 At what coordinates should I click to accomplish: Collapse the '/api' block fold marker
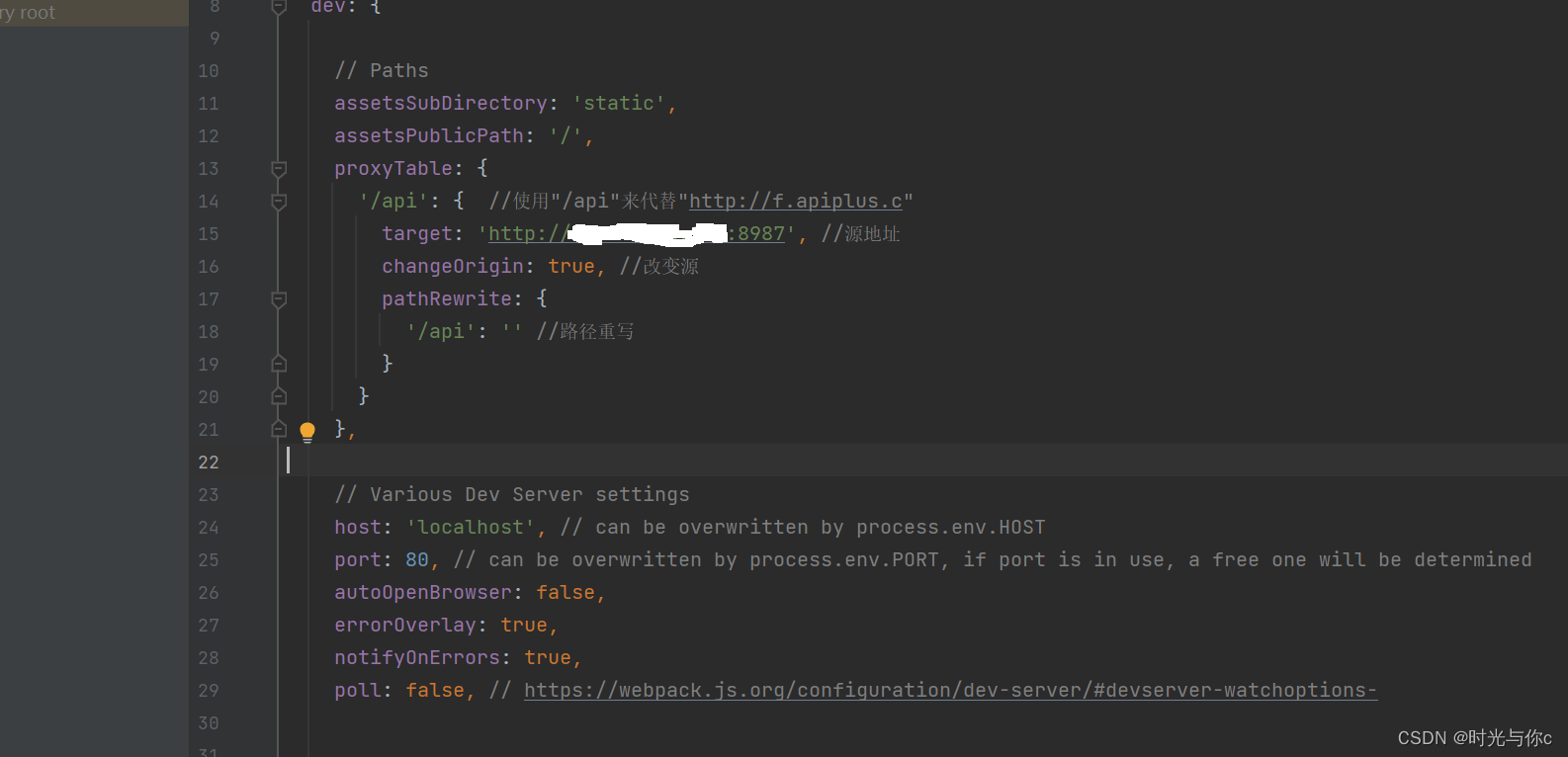279,202
